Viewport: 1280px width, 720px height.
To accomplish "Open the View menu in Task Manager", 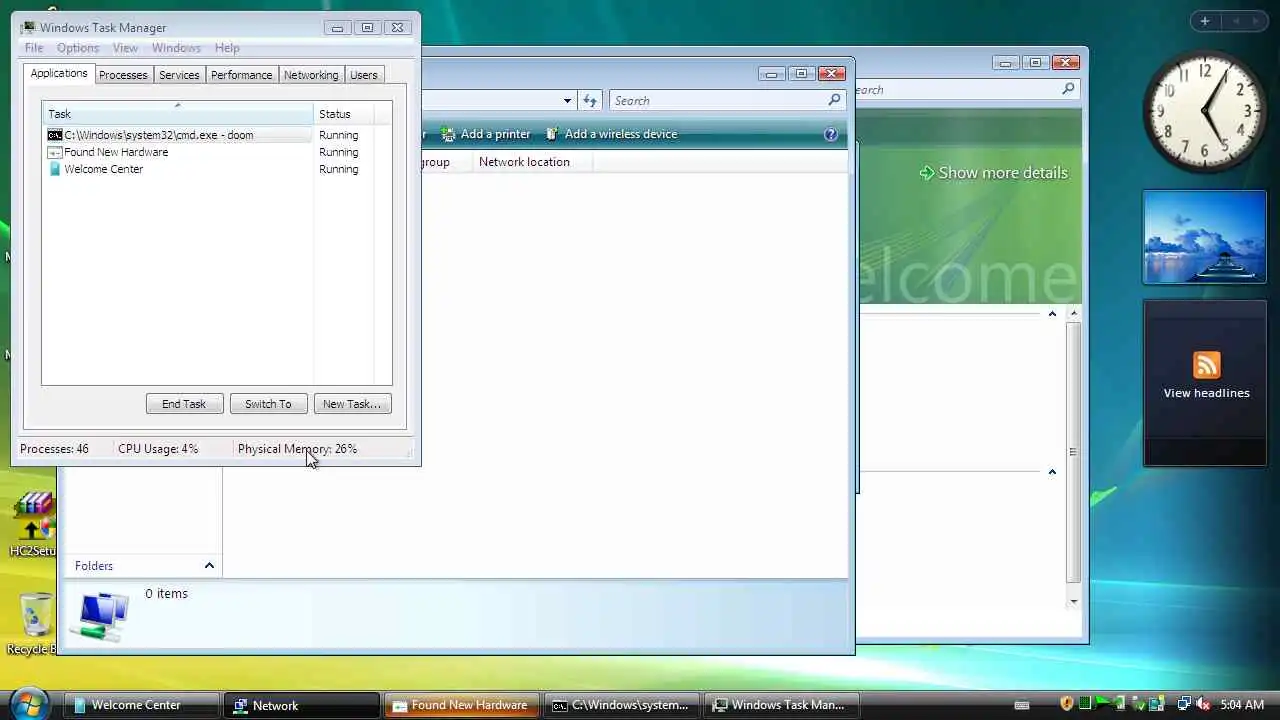I will click(x=125, y=48).
